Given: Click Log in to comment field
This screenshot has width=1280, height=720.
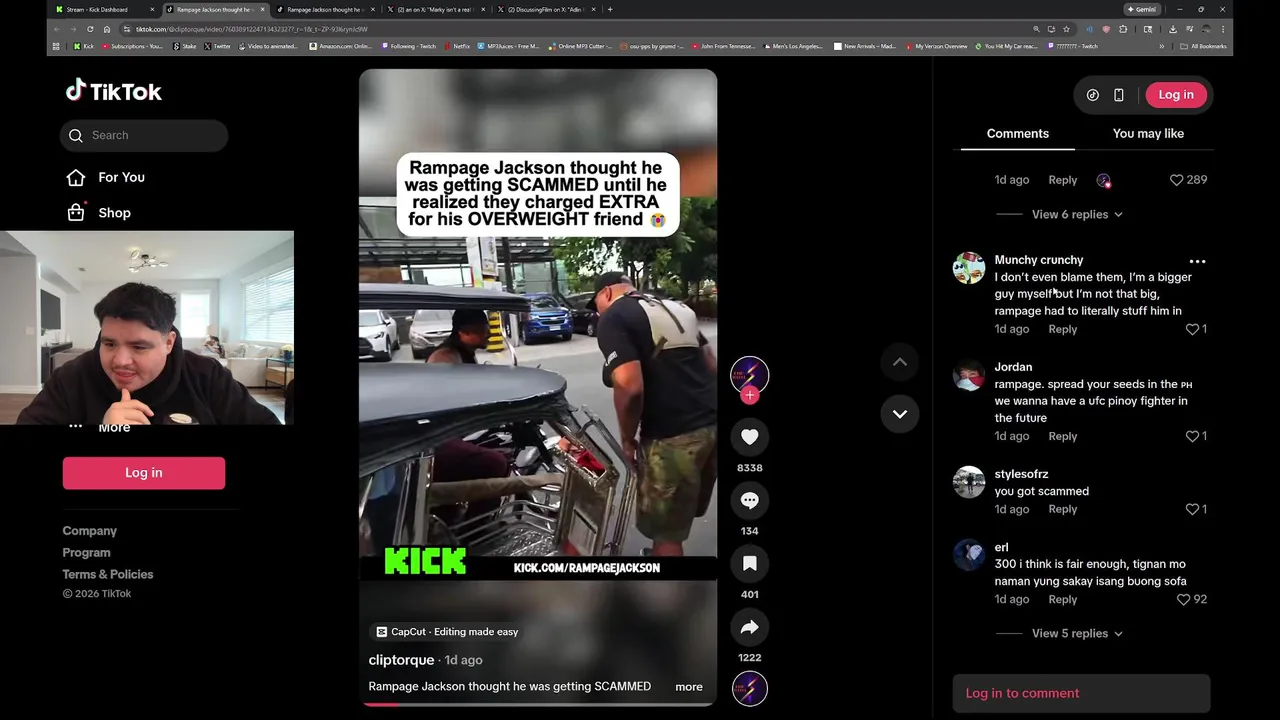Looking at the screenshot, I should click(1081, 693).
